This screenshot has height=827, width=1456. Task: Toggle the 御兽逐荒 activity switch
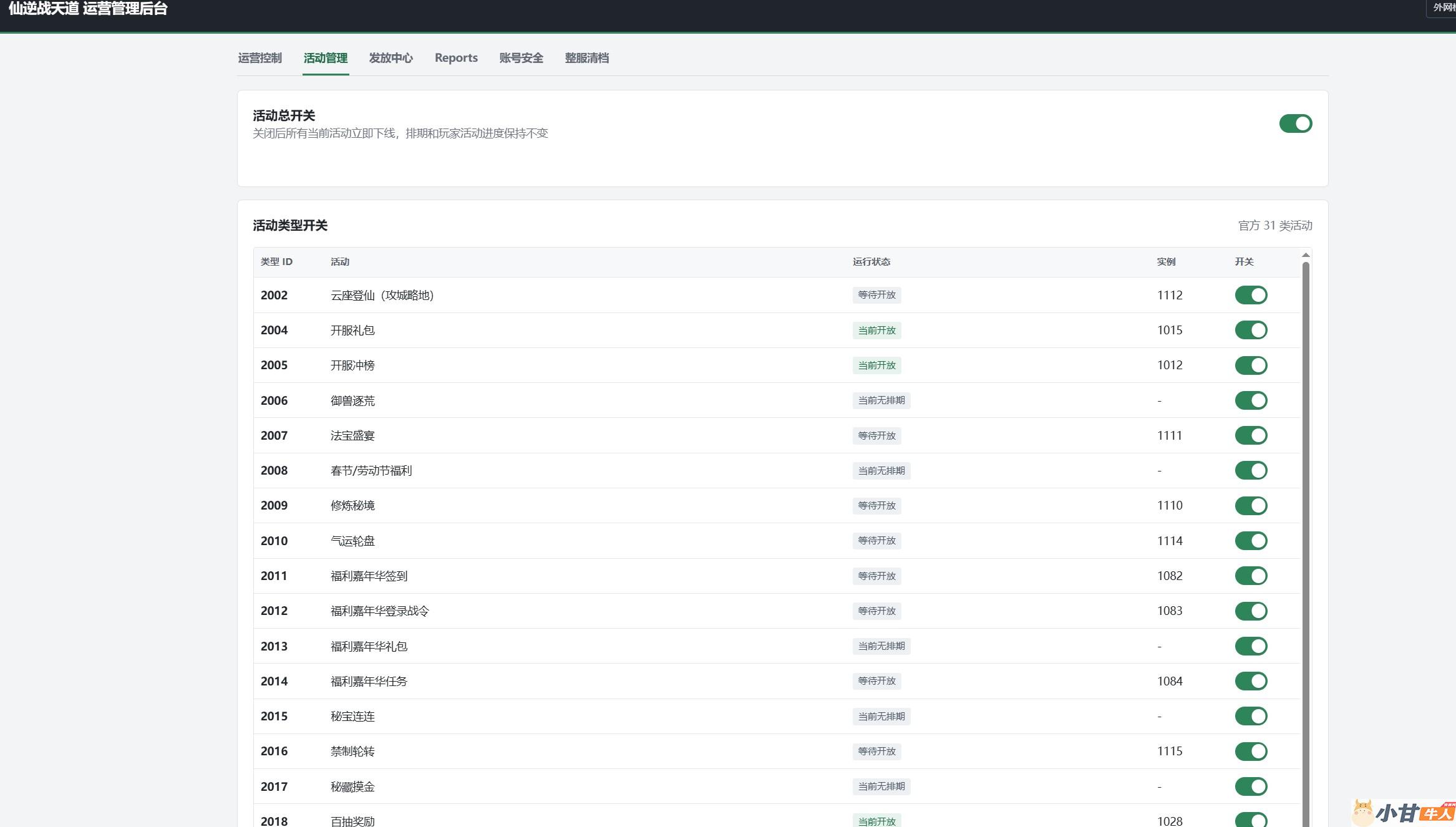[x=1251, y=400]
